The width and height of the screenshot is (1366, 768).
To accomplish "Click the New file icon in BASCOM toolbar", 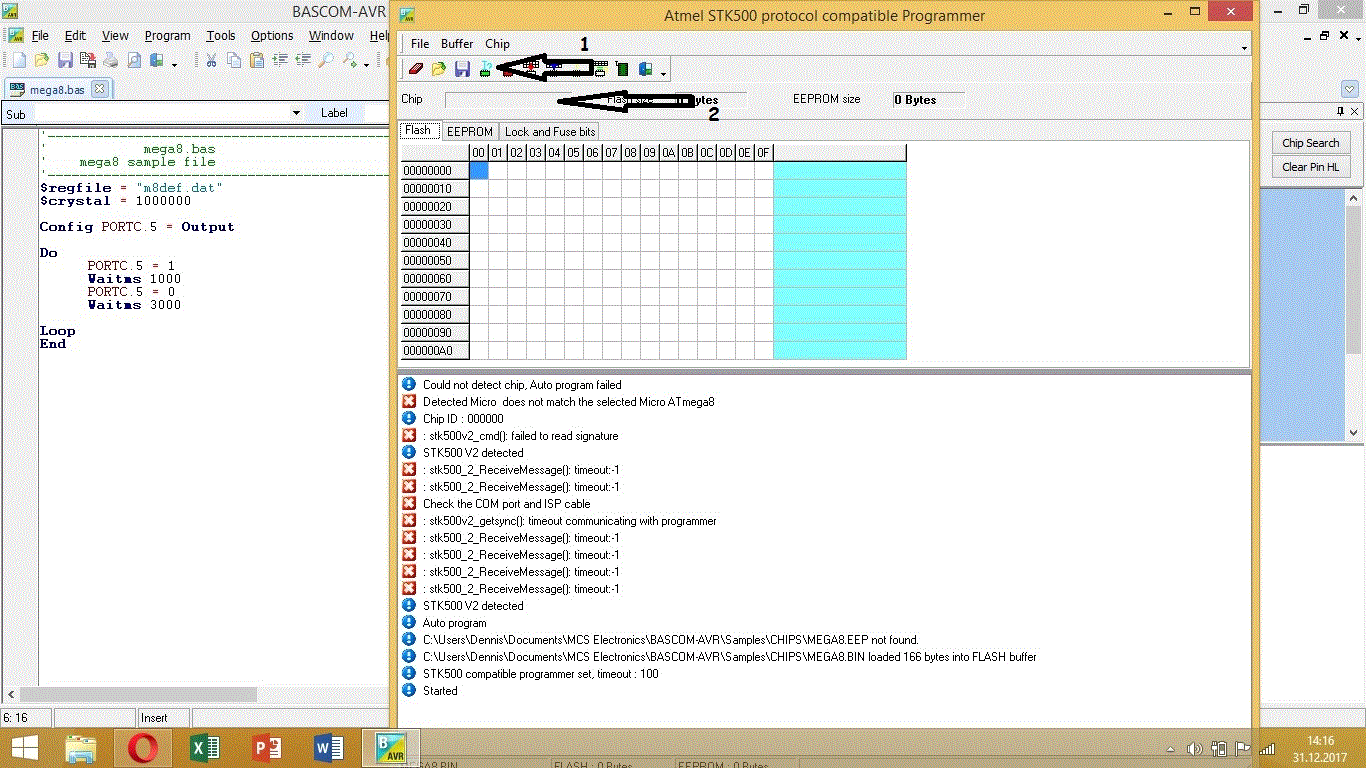I will [19, 61].
